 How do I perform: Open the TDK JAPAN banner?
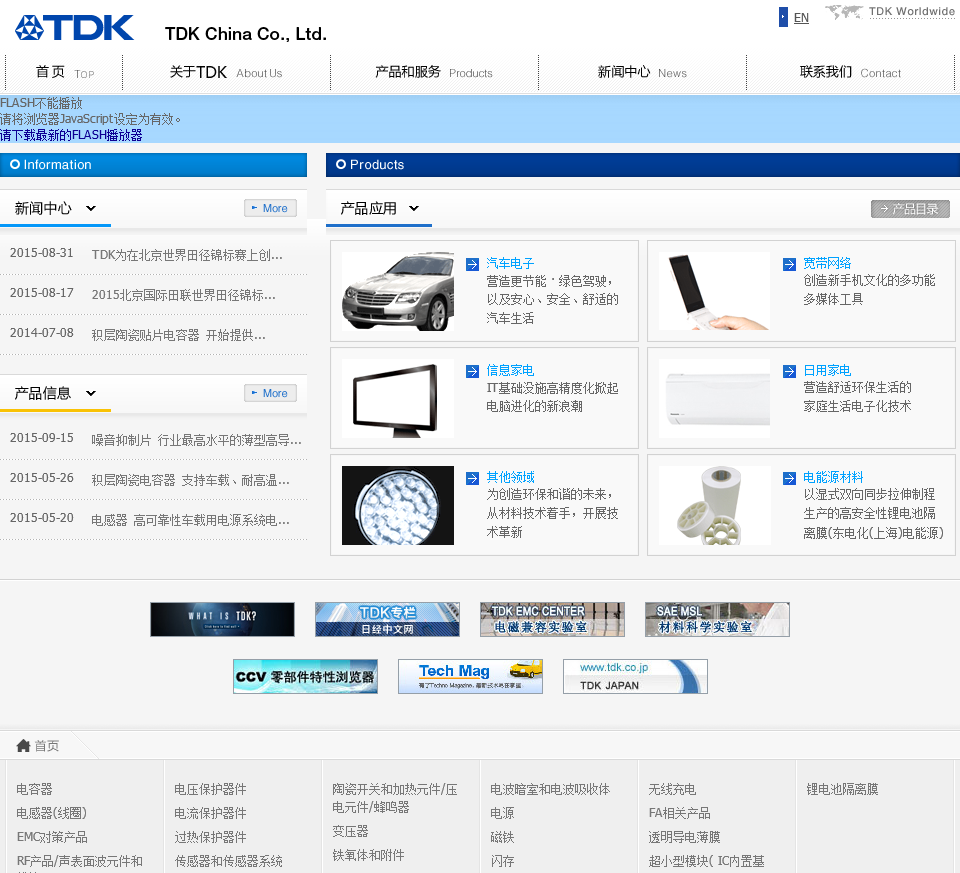click(x=635, y=676)
